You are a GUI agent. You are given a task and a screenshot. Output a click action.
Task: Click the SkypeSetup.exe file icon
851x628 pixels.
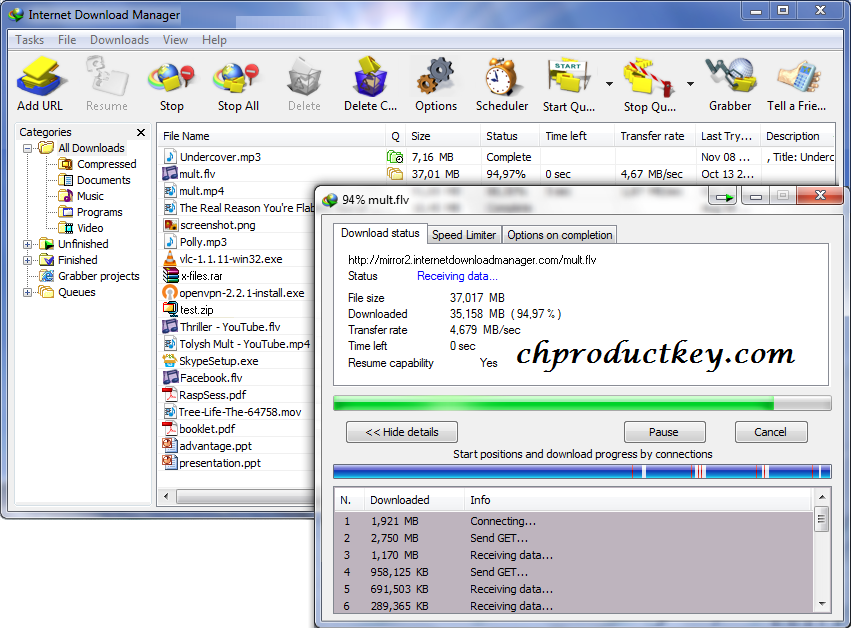coord(170,361)
